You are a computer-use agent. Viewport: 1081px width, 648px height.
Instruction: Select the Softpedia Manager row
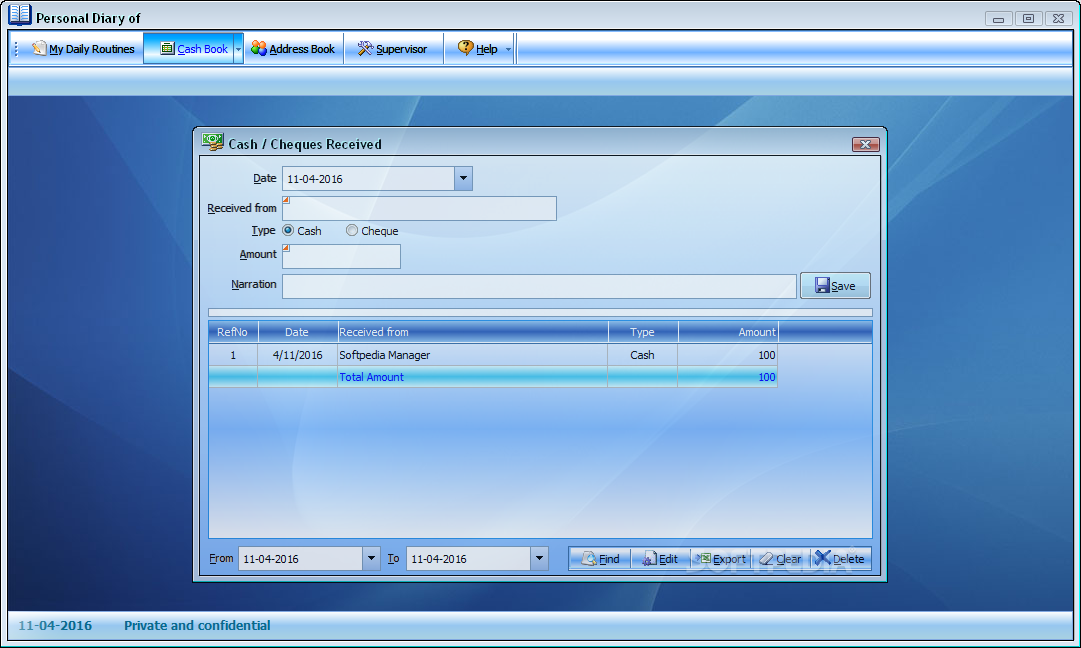[493, 355]
